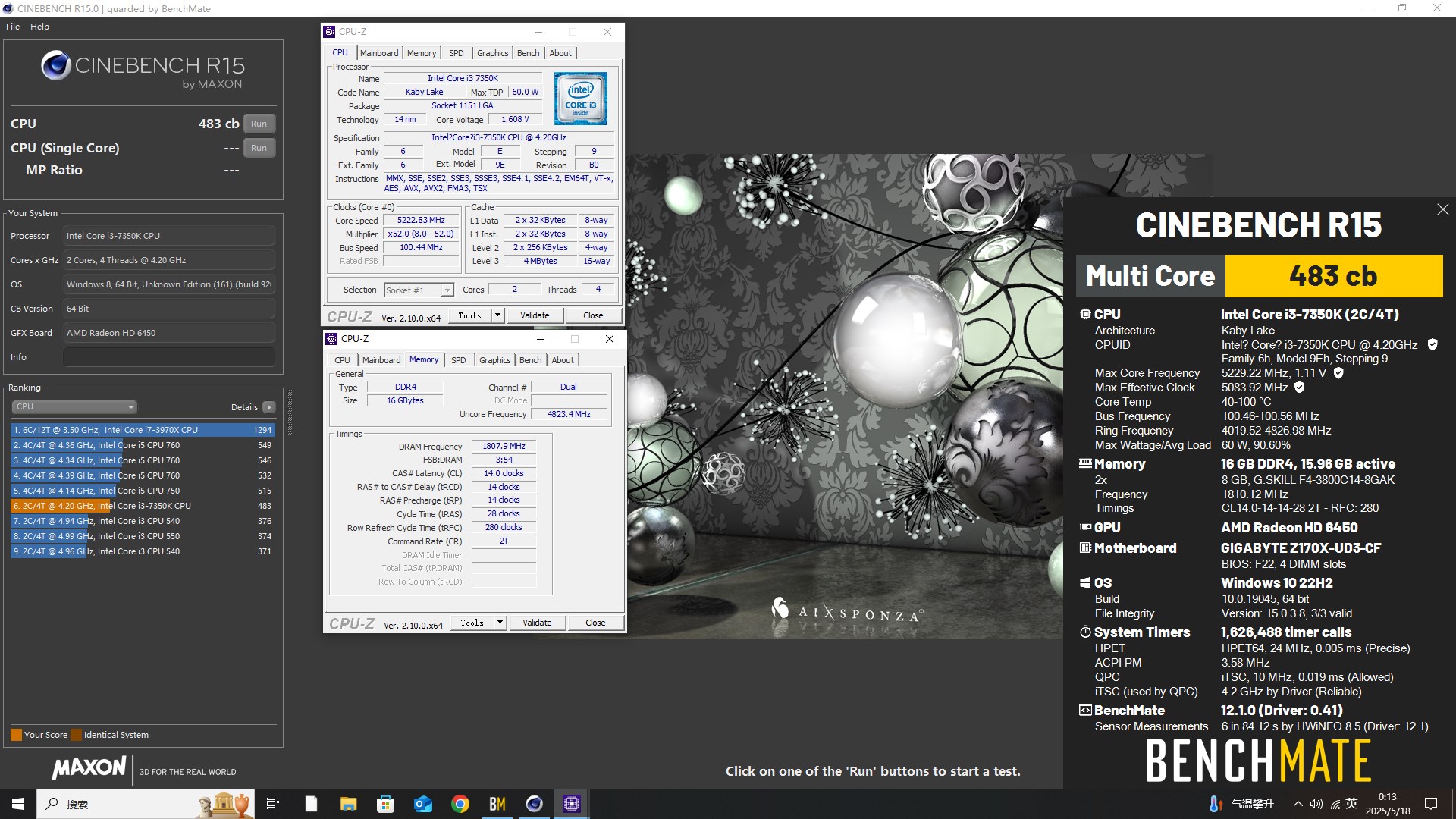
Task: Click the Max Core Frequency verified shield
Action: 1338,372
